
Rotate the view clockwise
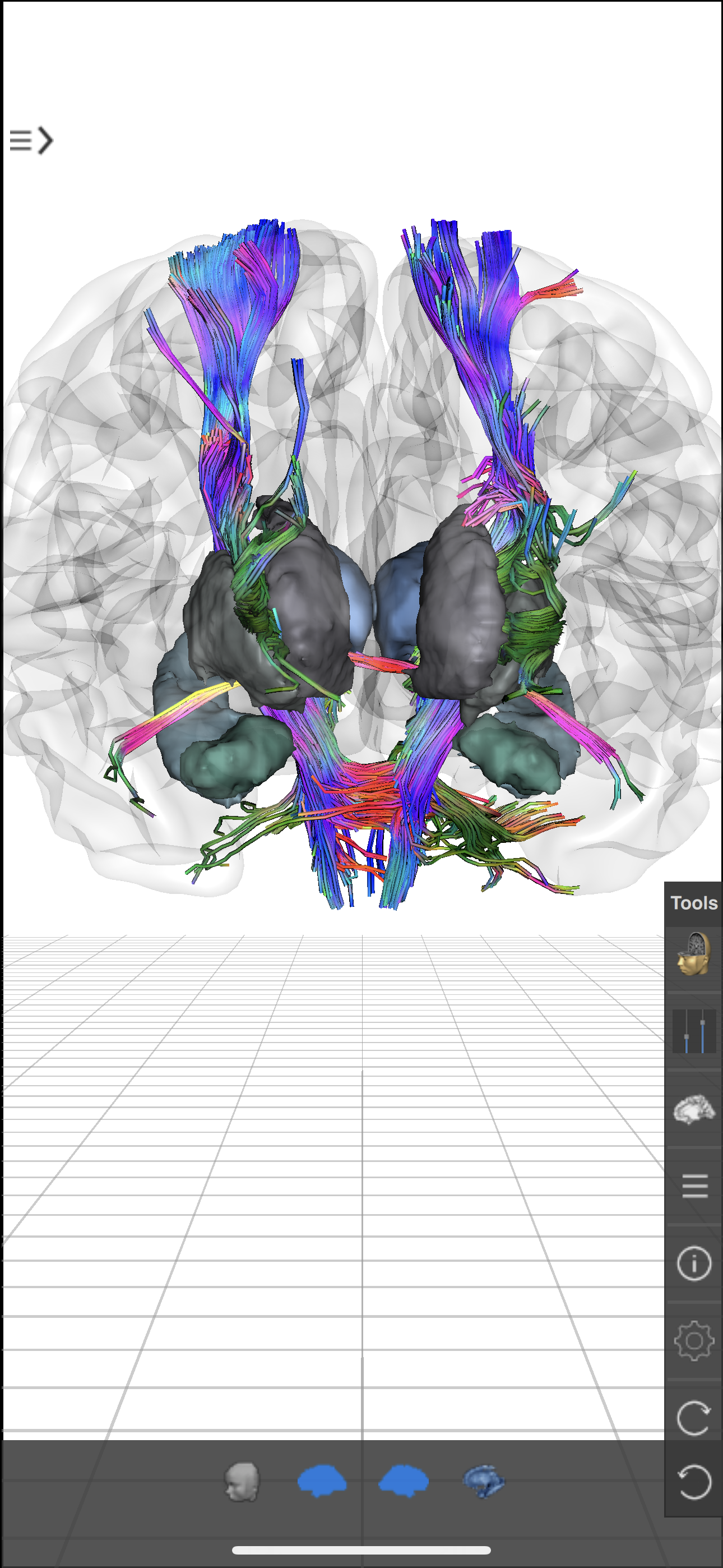point(694,1418)
